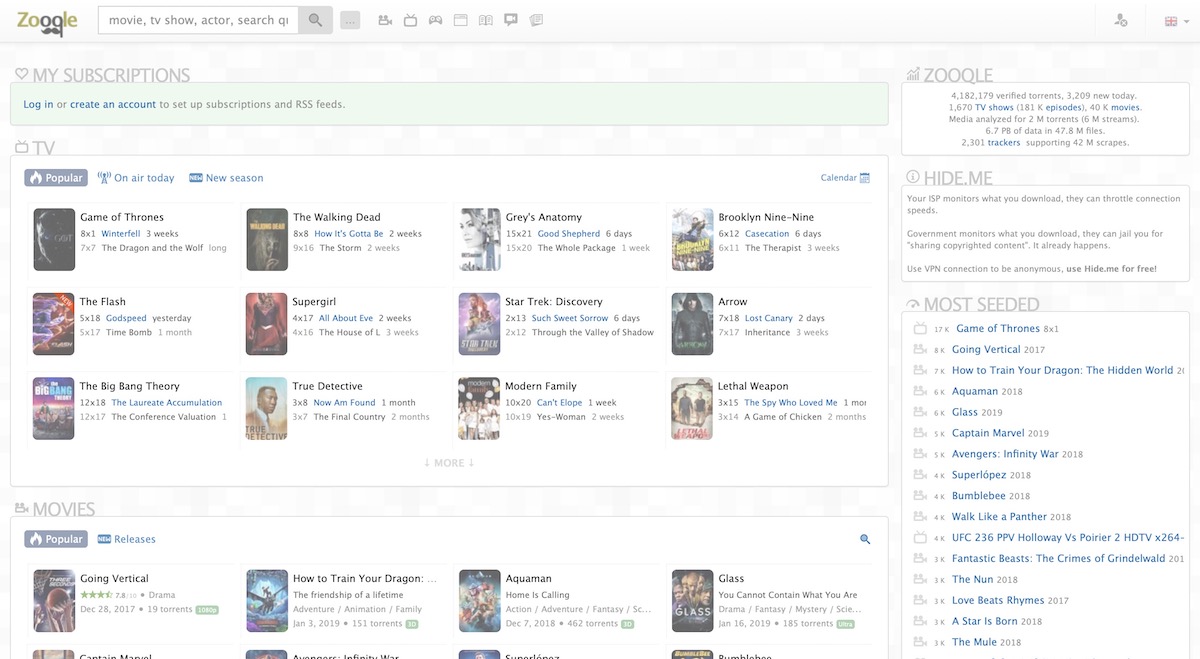Expand TV list with MORE
Viewport: 1200px width, 659px height.
(x=449, y=463)
